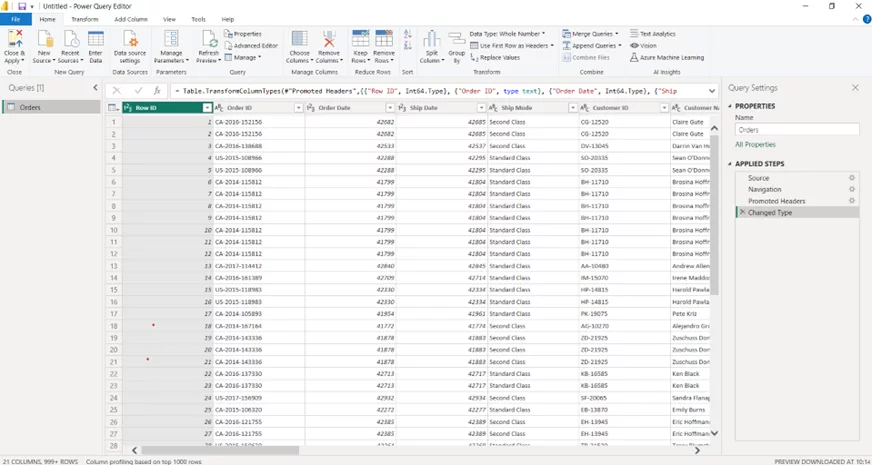Click the Vision AI insight

[643, 46]
